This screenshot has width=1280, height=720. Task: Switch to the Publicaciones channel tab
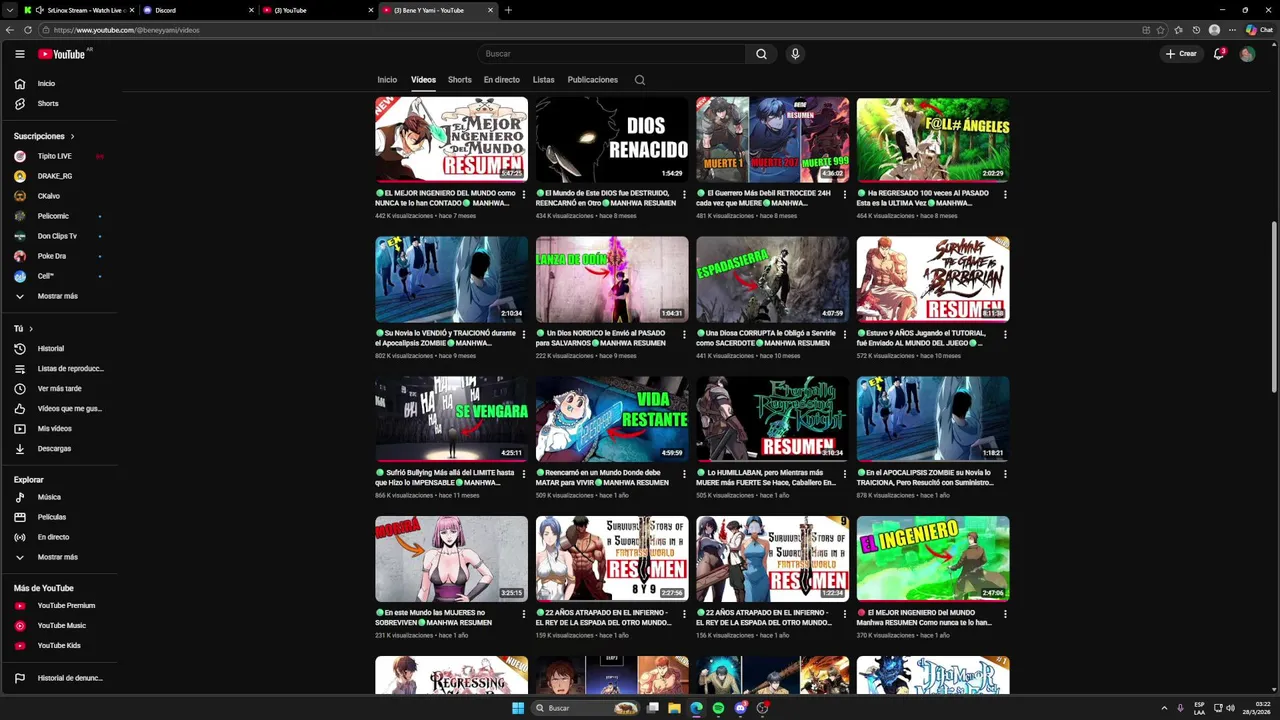pos(593,80)
